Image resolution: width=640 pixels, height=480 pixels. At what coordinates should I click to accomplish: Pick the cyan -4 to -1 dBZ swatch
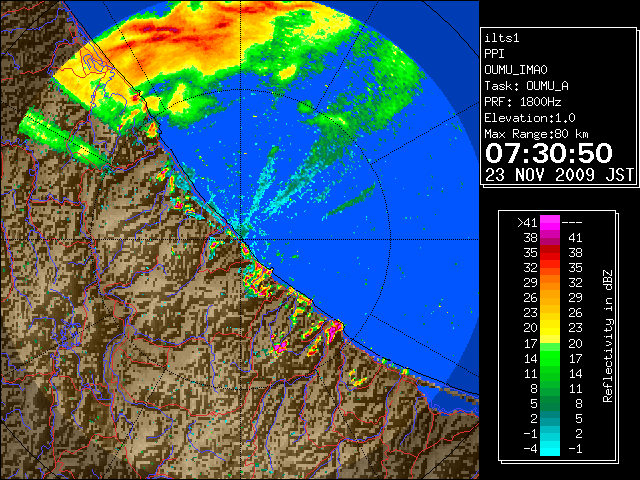(x=550, y=449)
